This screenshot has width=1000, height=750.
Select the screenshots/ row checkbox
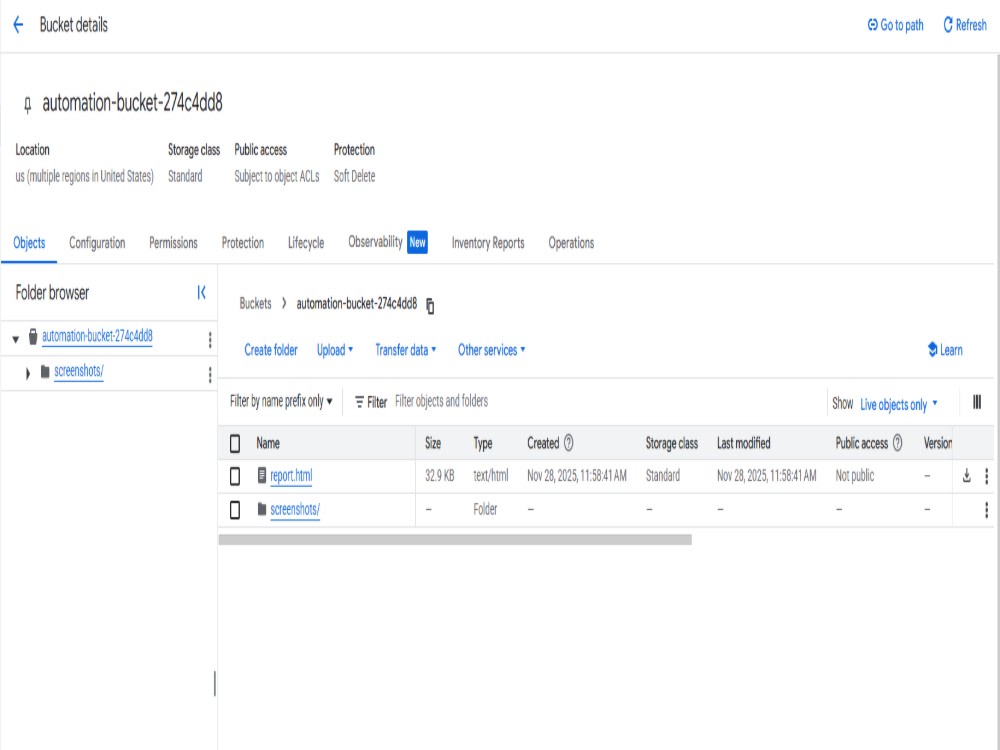click(235, 510)
